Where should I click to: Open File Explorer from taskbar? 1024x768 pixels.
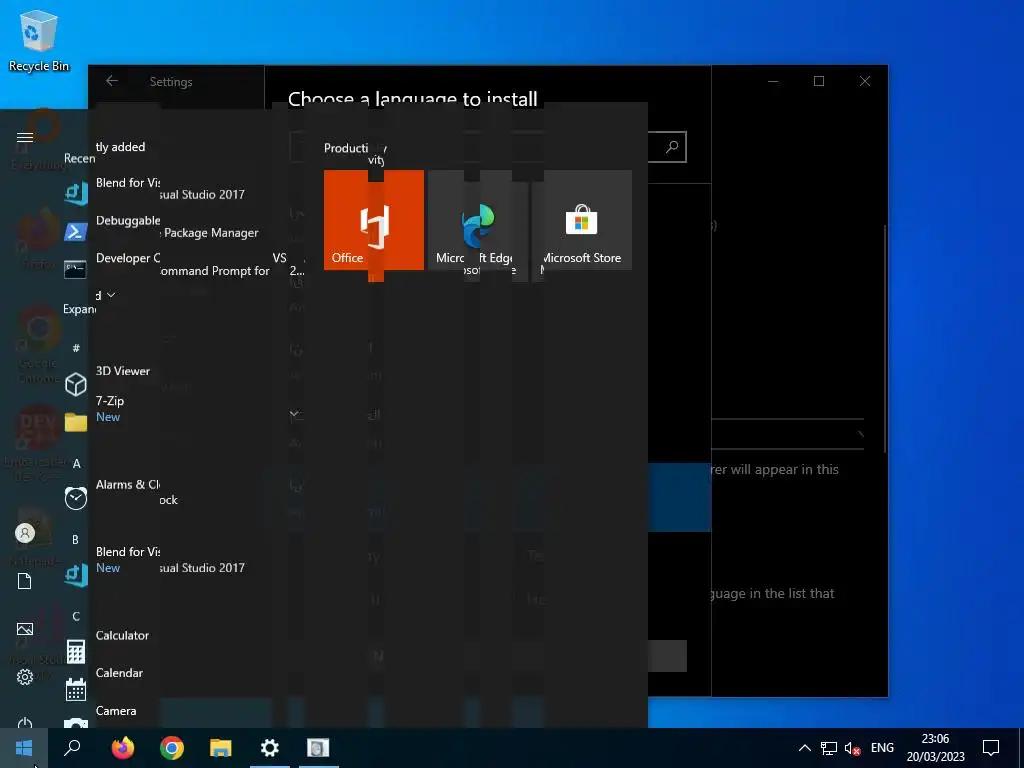point(221,748)
